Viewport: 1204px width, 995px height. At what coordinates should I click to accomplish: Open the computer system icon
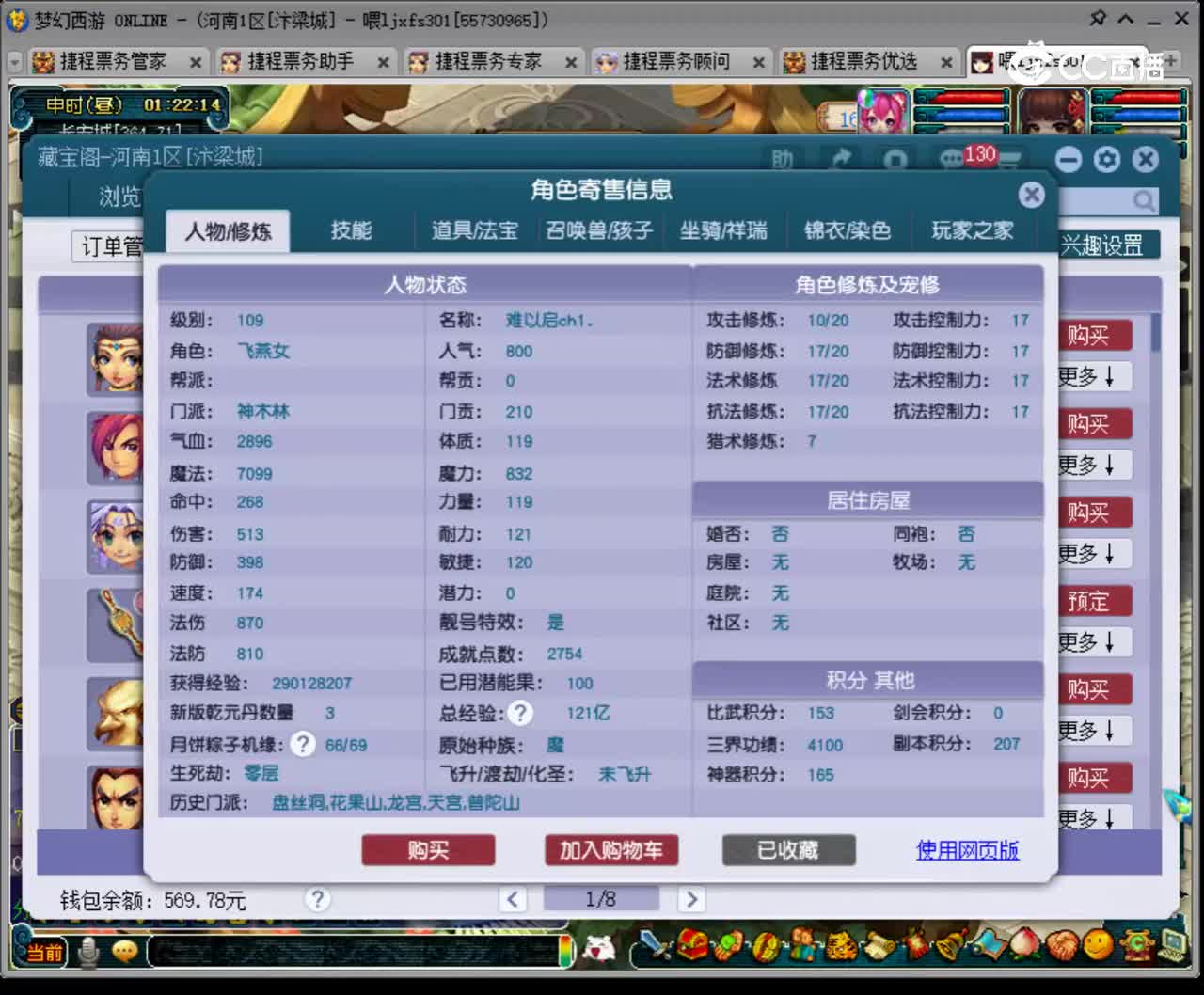point(1172,944)
